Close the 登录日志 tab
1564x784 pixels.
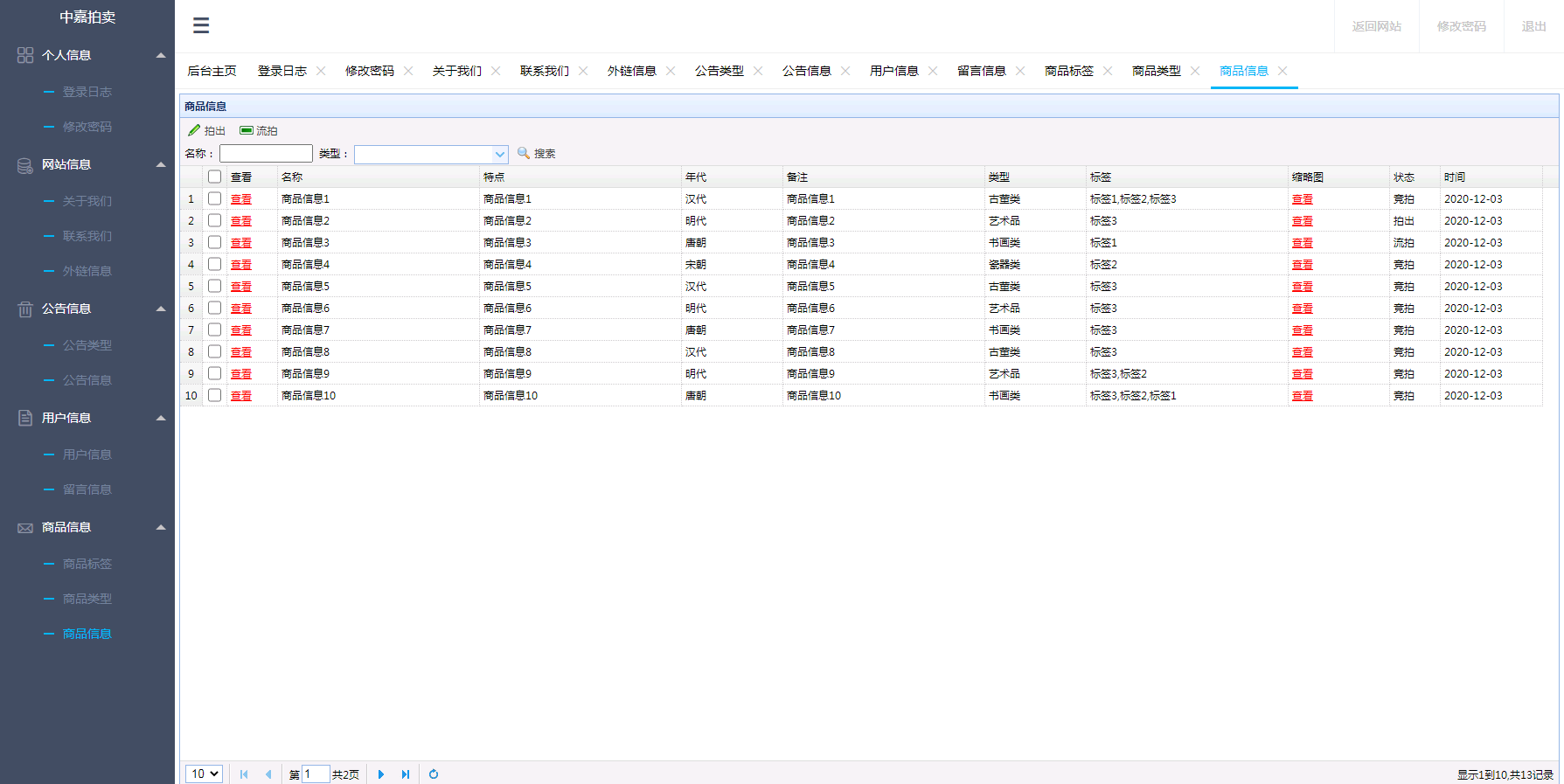(321, 71)
